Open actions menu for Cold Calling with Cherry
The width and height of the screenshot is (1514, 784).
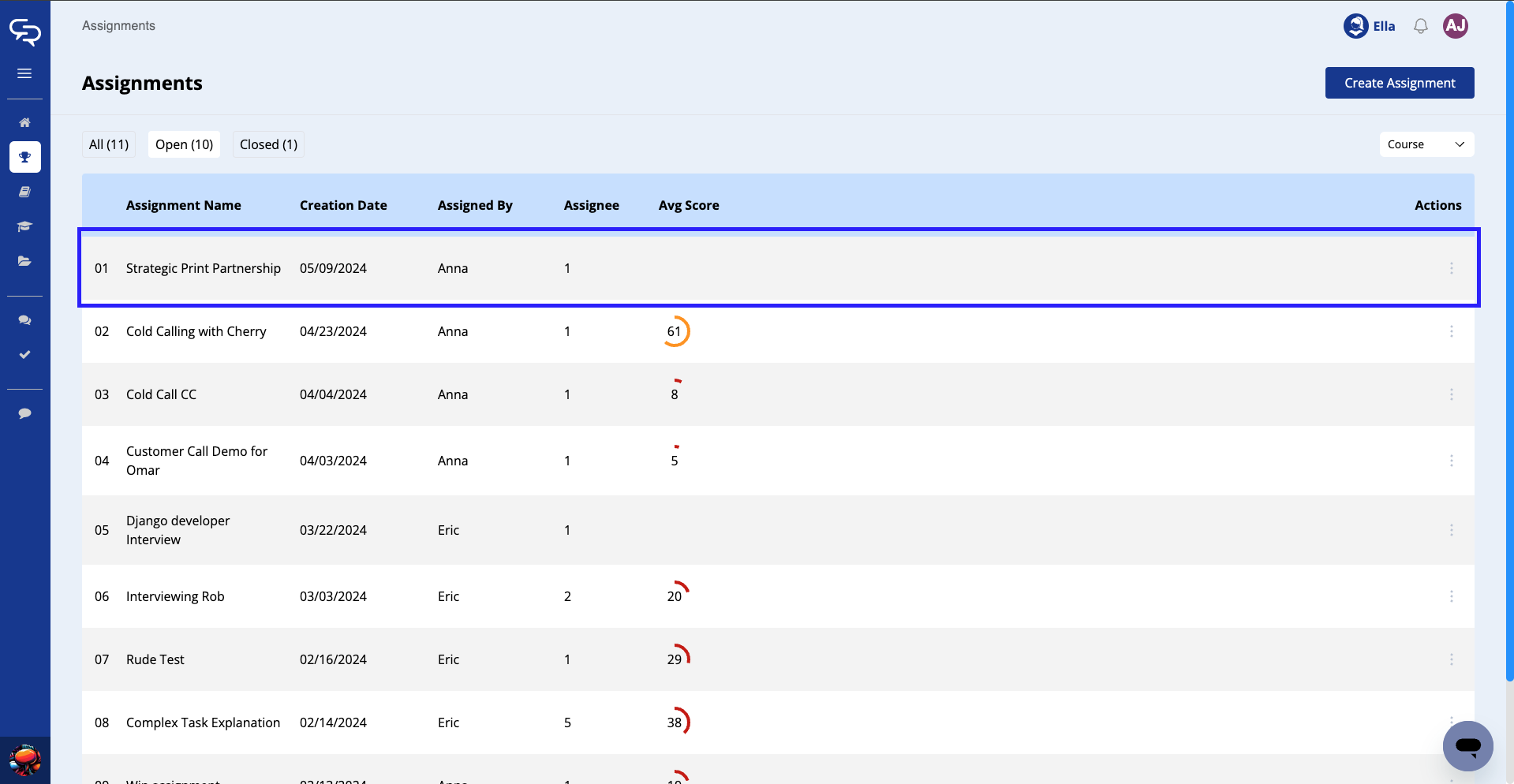(1451, 331)
